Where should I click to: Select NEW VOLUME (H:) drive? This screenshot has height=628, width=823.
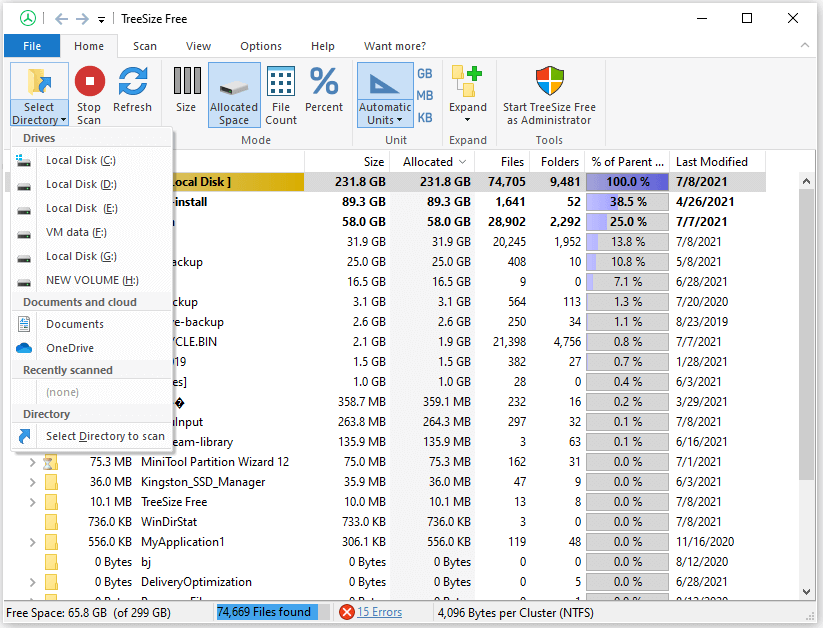tap(92, 280)
